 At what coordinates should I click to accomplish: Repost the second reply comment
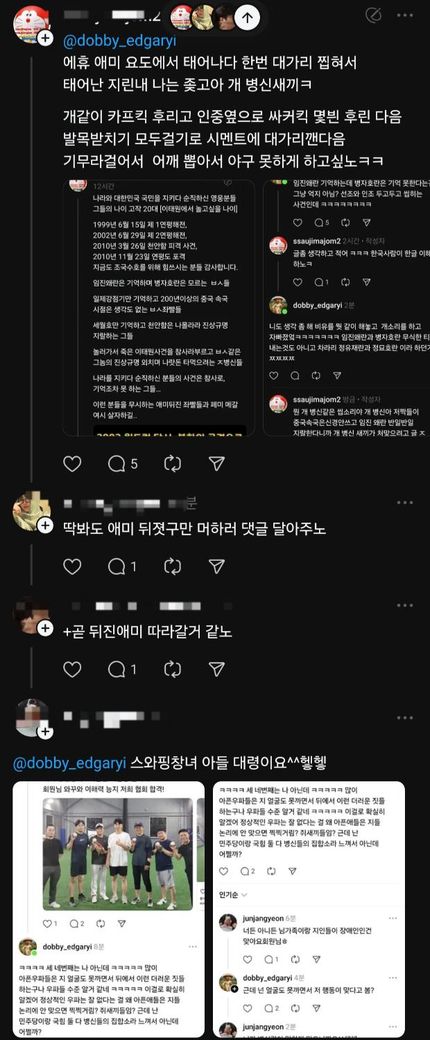point(172,566)
